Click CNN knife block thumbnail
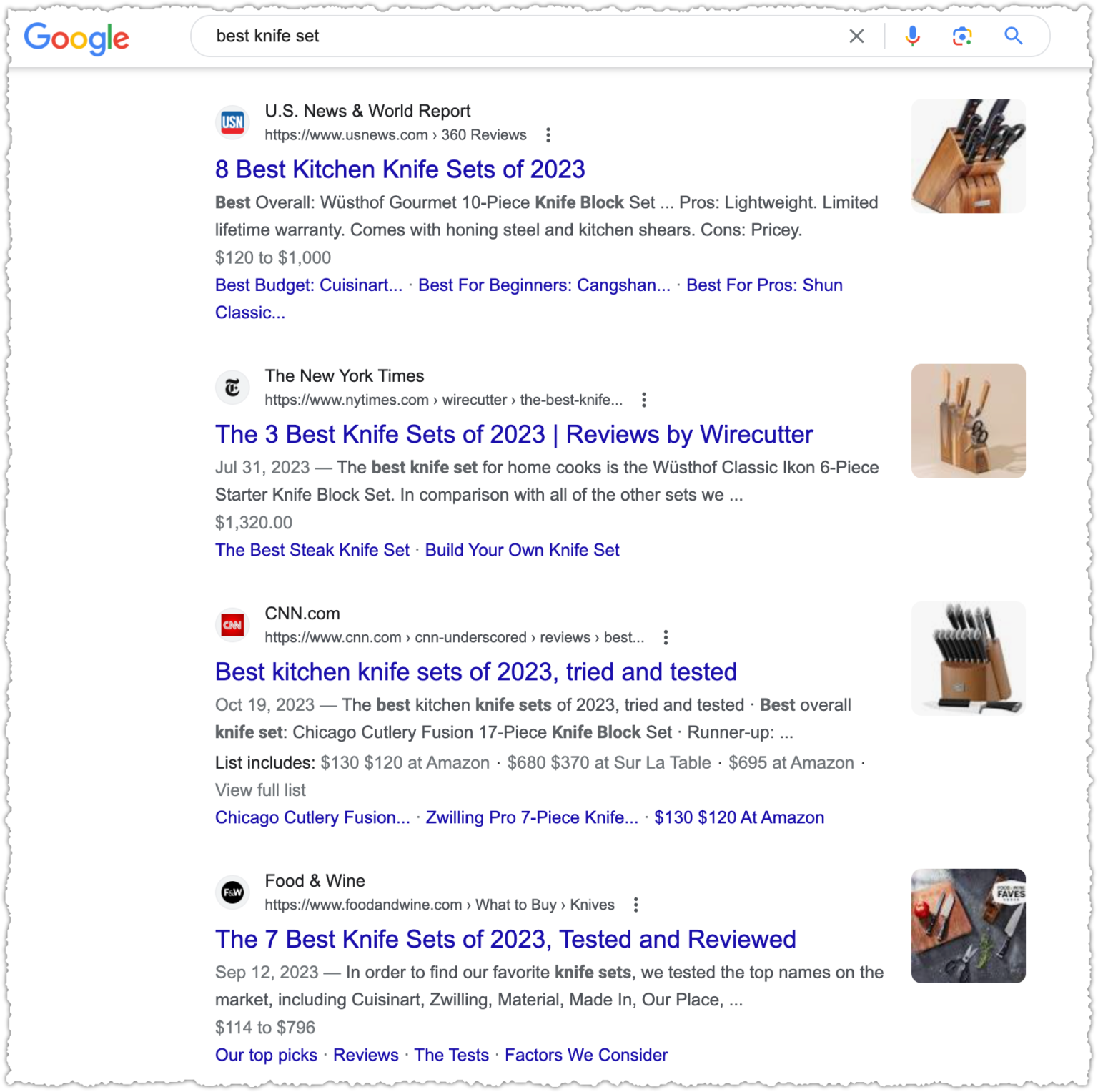This screenshot has width=1098, height=1092. tap(969, 659)
